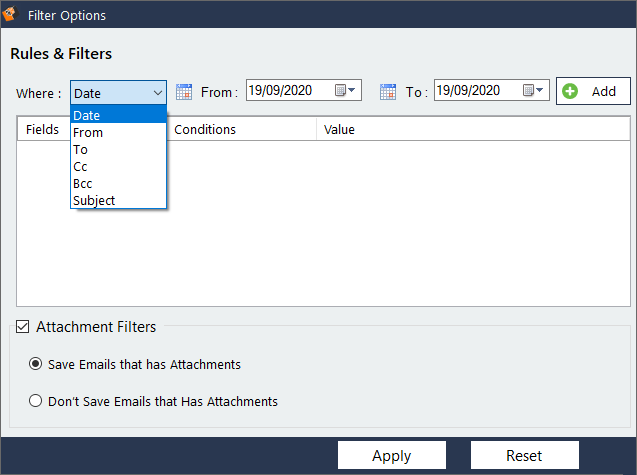637x475 pixels.
Task: Click the Value column header
Action: click(339, 129)
